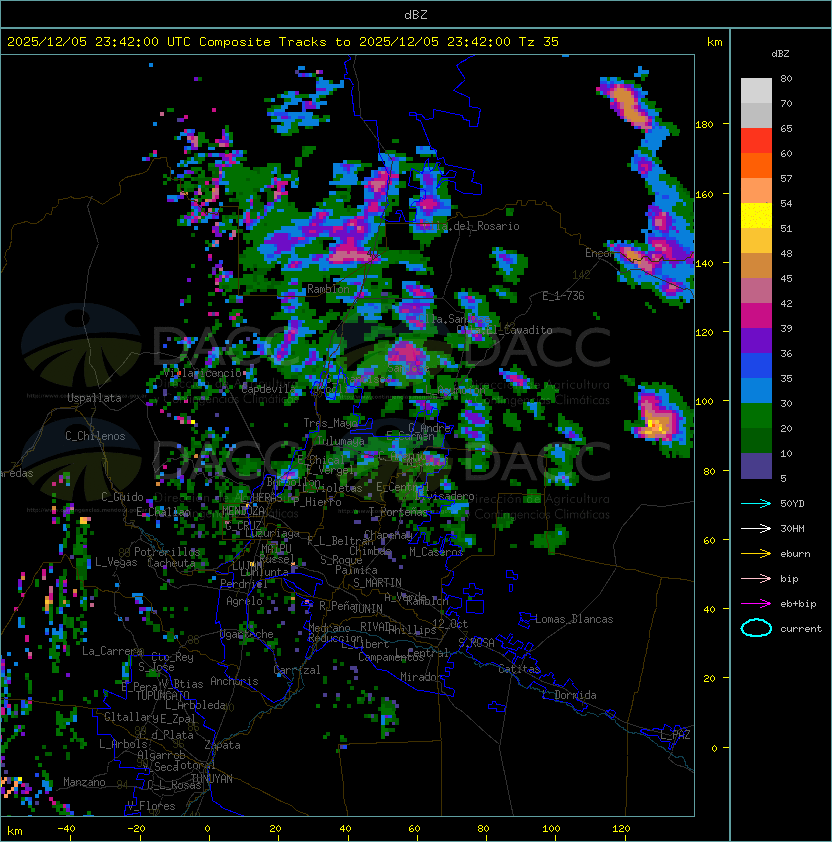Click the 'Capdevila' place label
The image size is (832, 842).
pyautogui.click(x=268, y=389)
